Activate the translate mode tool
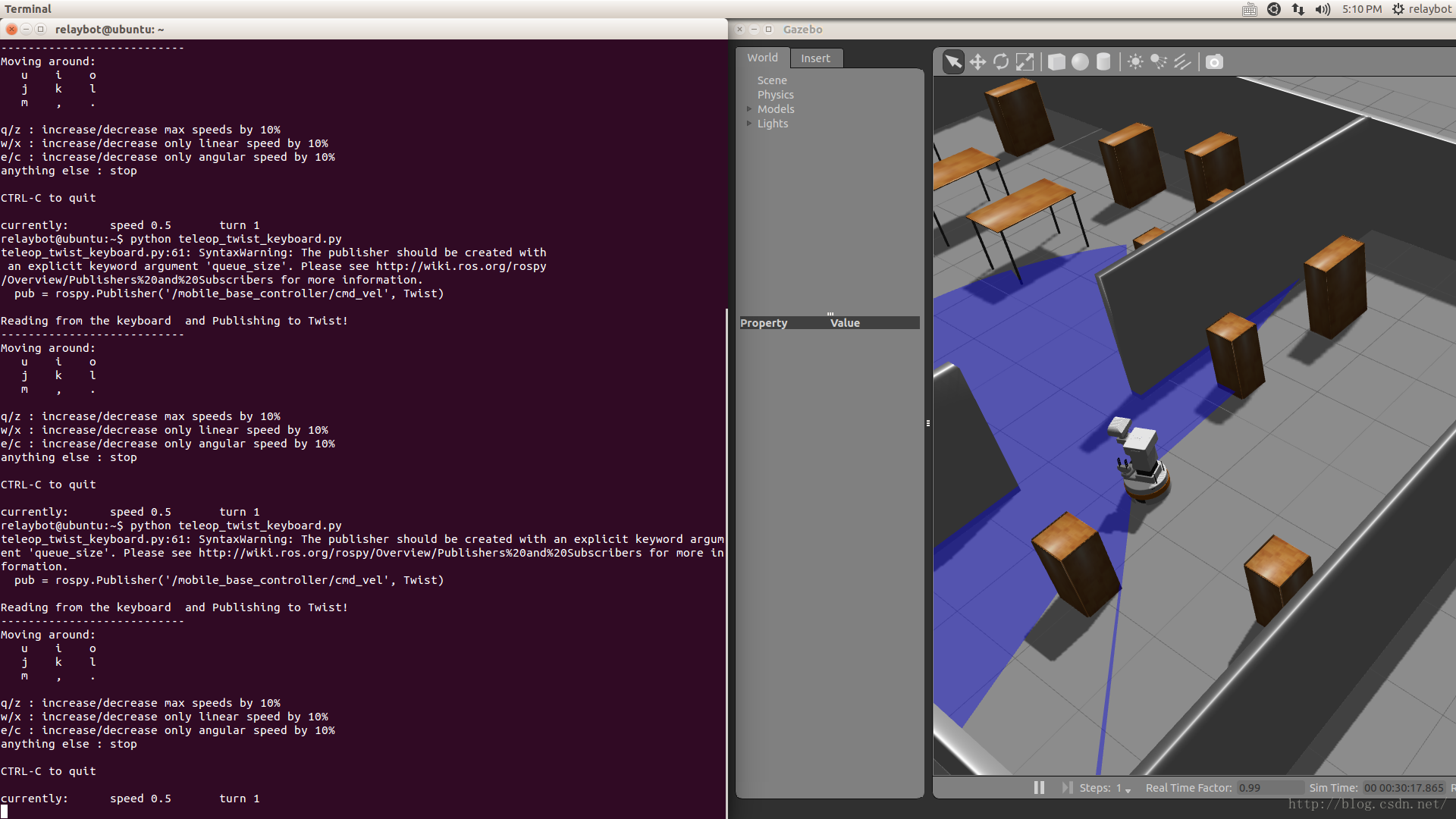This screenshot has height=819, width=1456. (977, 61)
